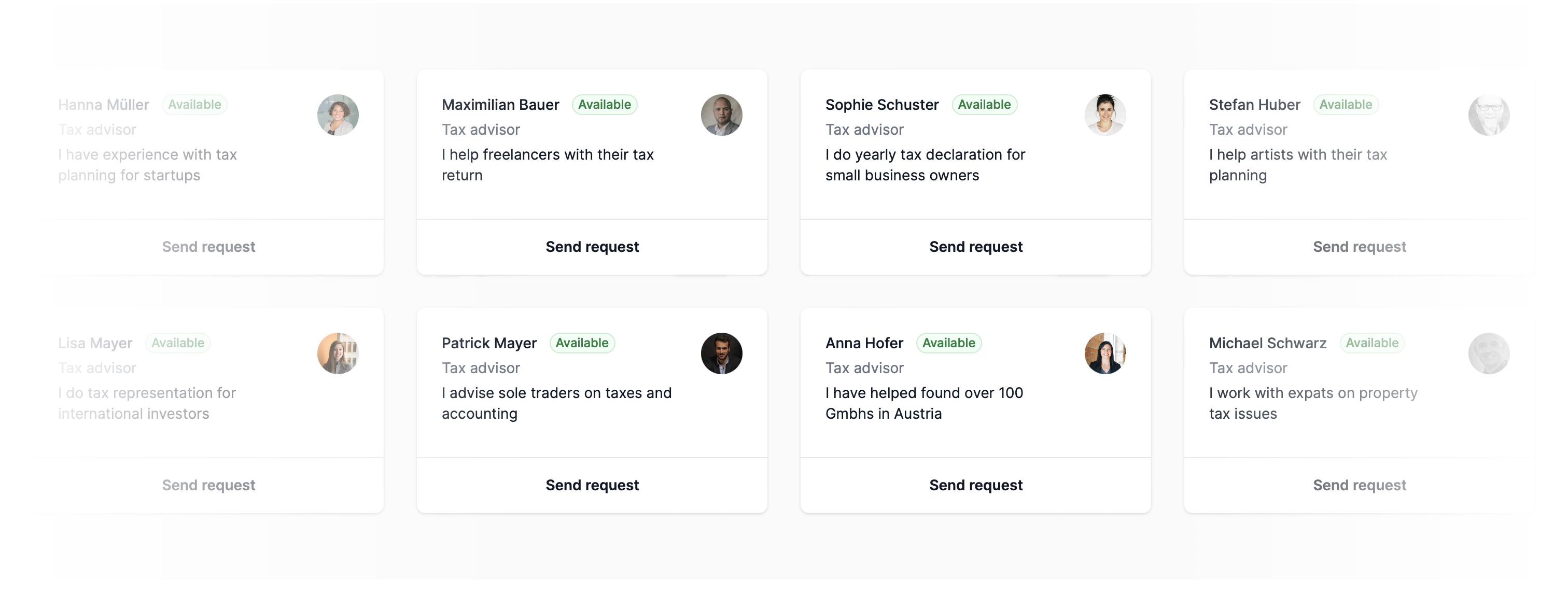Send request to Anna Hofer

pyautogui.click(x=975, y=485)
